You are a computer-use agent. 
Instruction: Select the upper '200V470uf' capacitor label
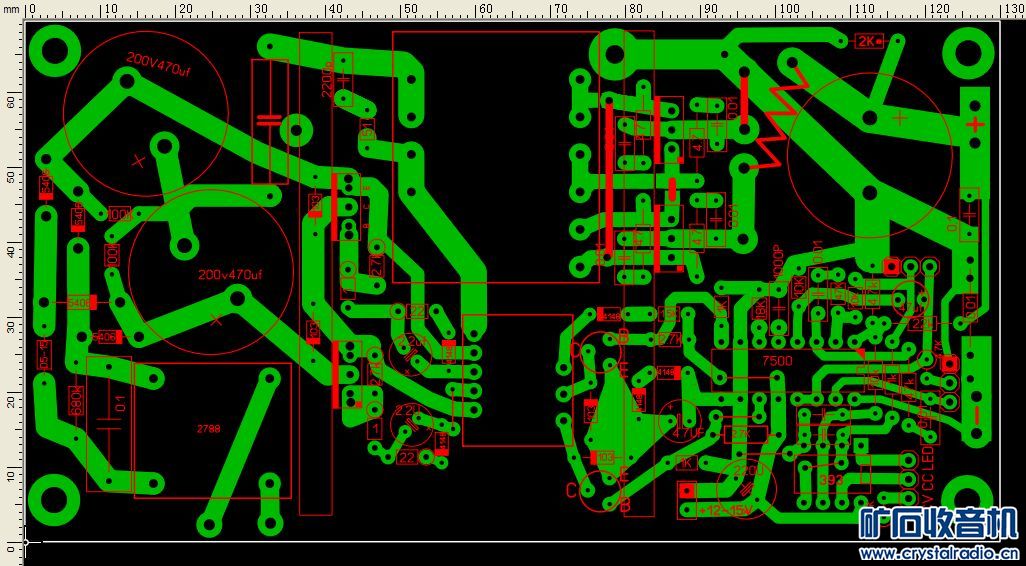[159, 65]
